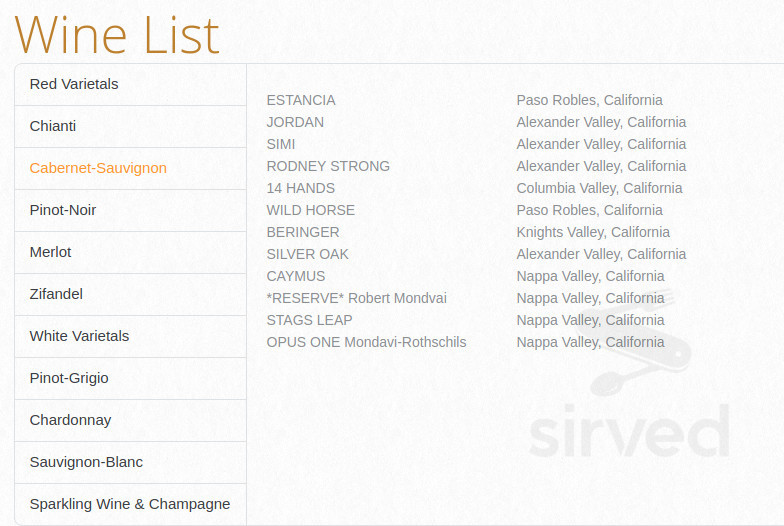This screenshot has height=526, width=784.
Task: Click the ESTANCIA wine entry
Action: pyautogui.click(x=301, y=100)
